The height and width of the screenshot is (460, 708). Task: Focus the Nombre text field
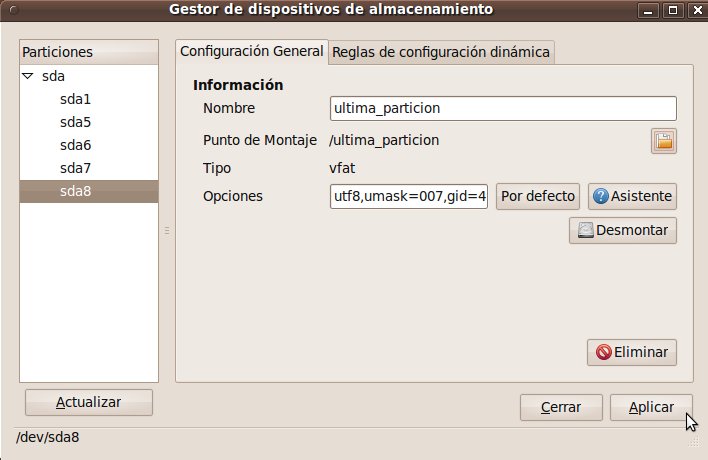pos(503,108)
